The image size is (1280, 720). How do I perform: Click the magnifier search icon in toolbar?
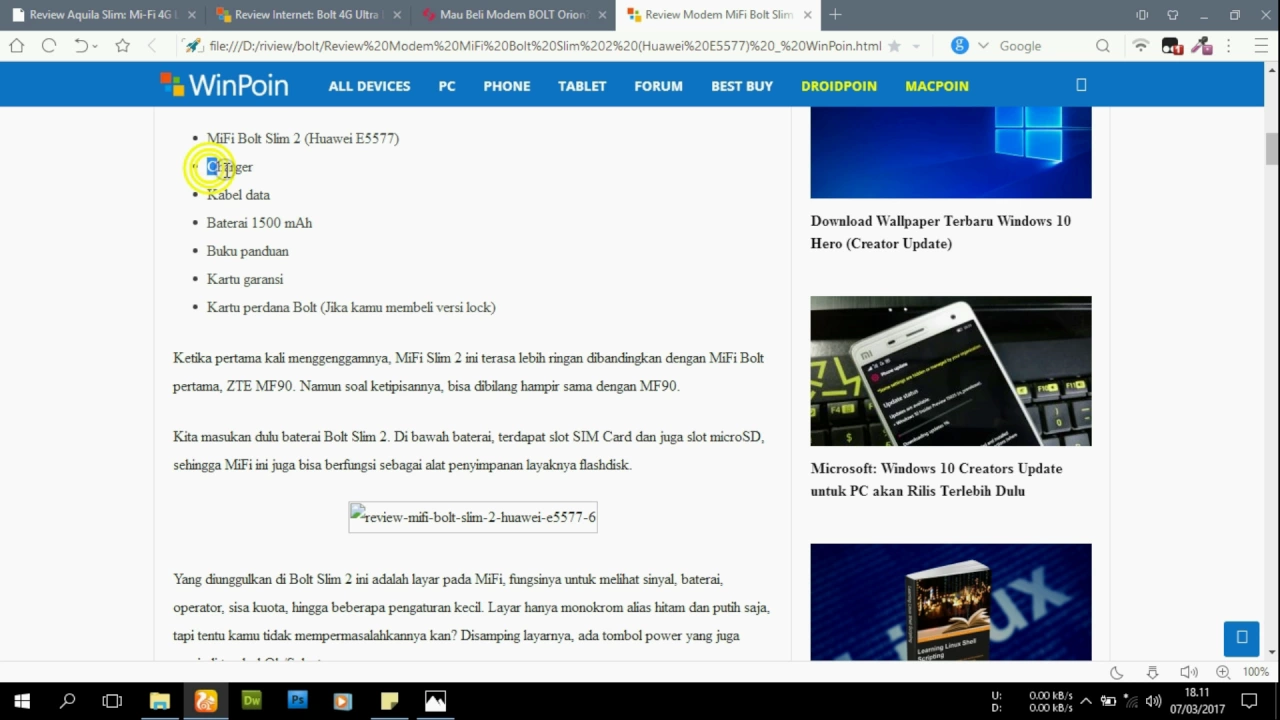(x=1102, y=46)
